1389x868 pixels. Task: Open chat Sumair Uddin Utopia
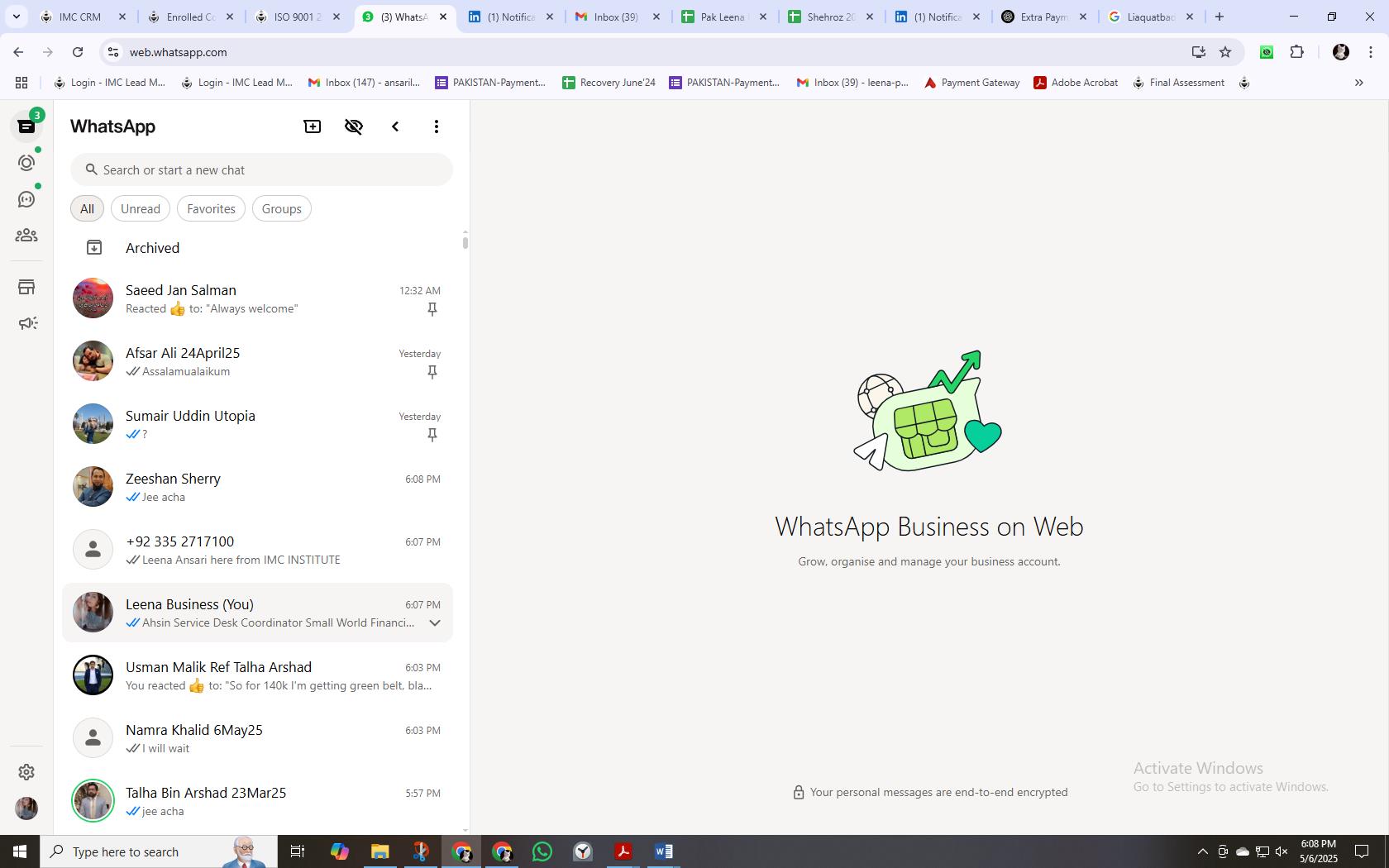tap(258, 424)
